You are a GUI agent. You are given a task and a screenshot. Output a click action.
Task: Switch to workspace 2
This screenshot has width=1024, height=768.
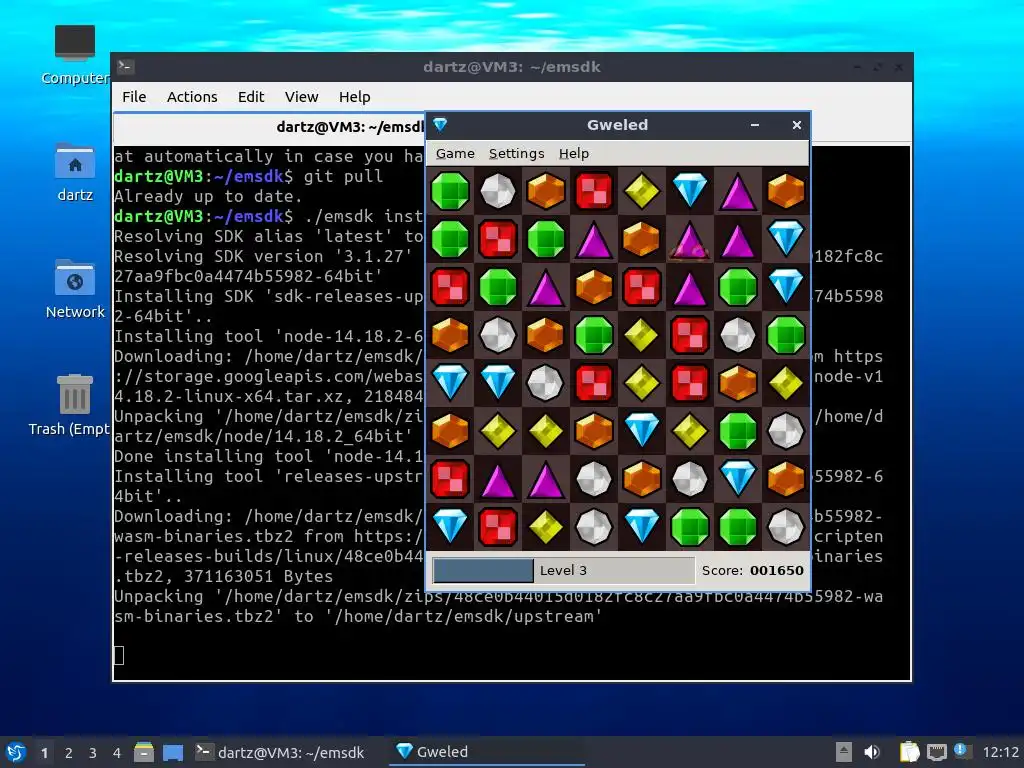point(69,753)
